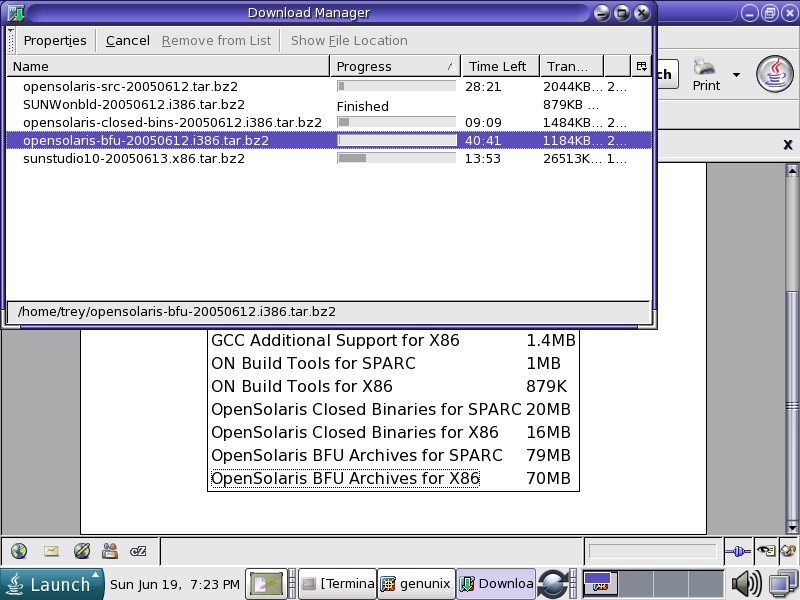Close the browser's tab bar X button
The image size is (800, 600).
(788, 145)
